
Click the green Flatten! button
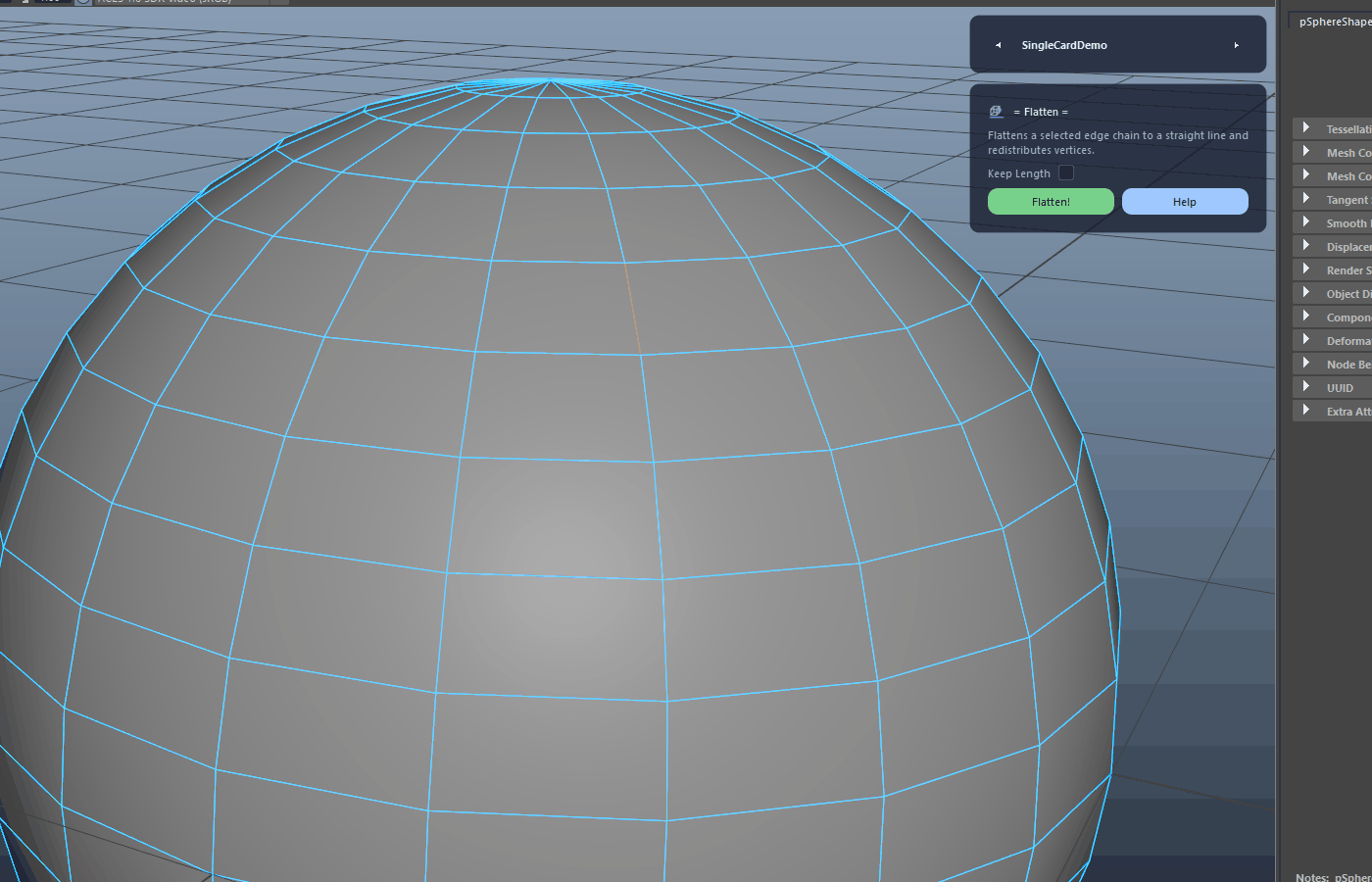pyautogui.click(x=1051, y=201)
